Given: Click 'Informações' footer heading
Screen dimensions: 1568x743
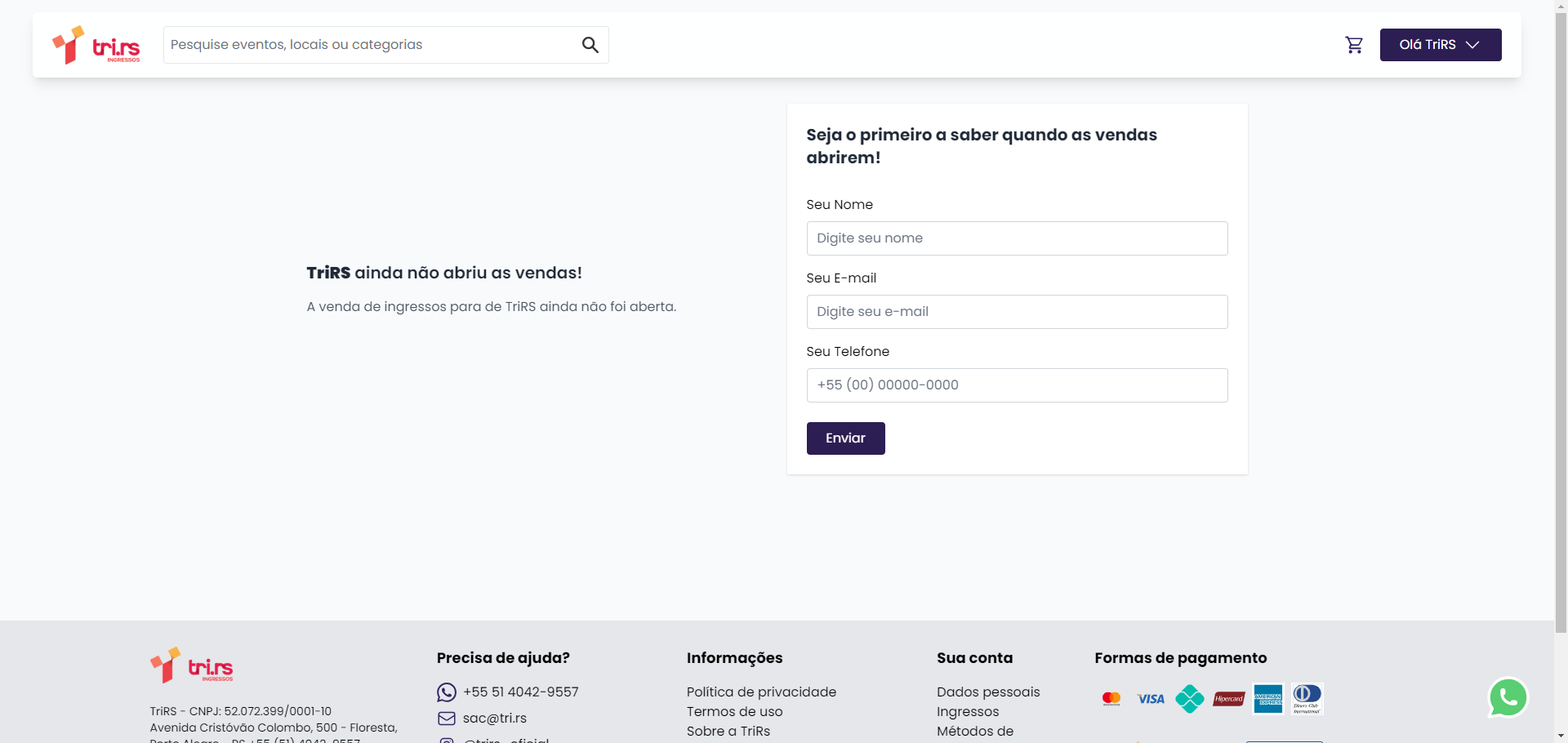Looking at the screenshot, I should pos(734,658).
